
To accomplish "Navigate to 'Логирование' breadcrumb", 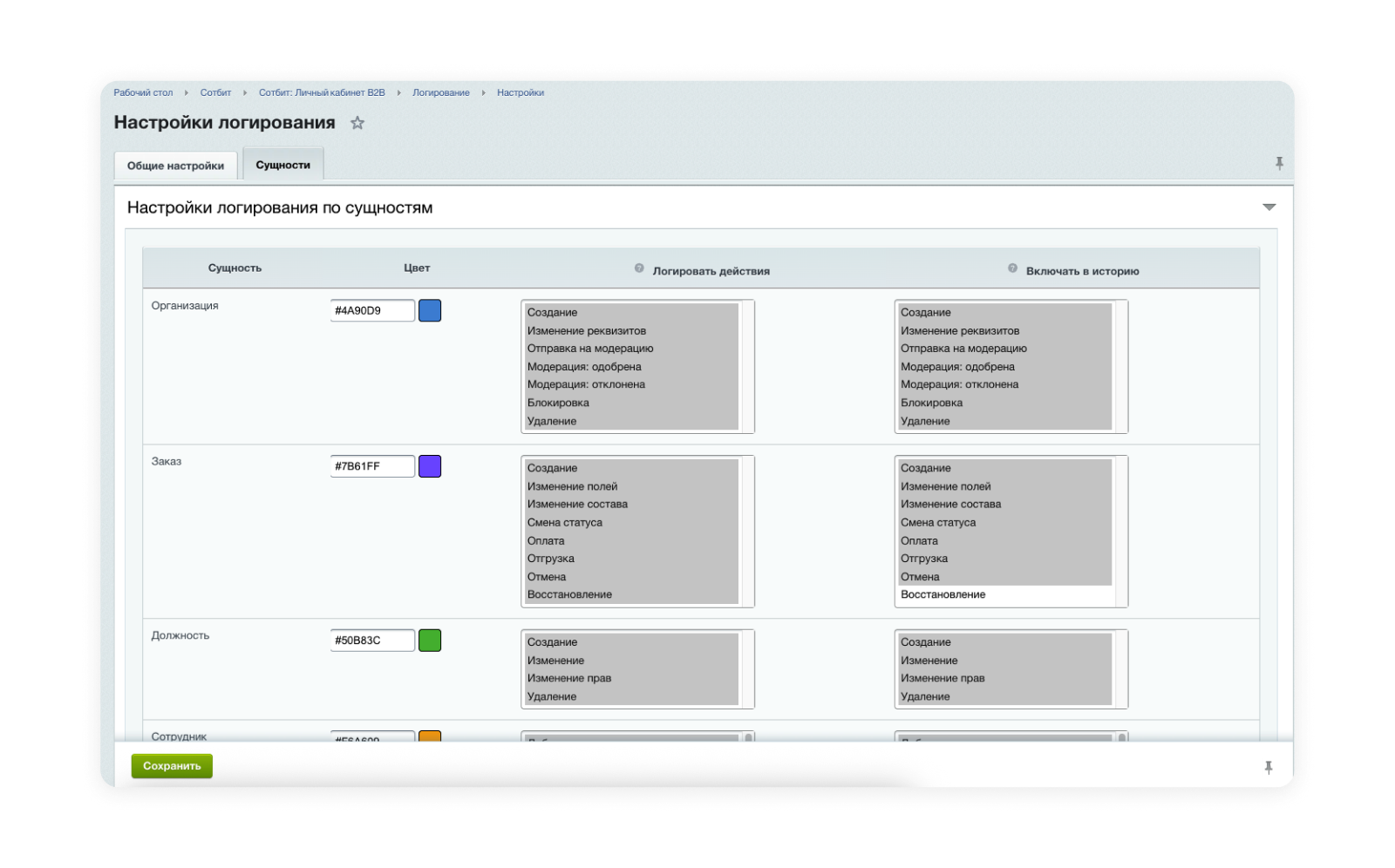I will coord(441,92).
